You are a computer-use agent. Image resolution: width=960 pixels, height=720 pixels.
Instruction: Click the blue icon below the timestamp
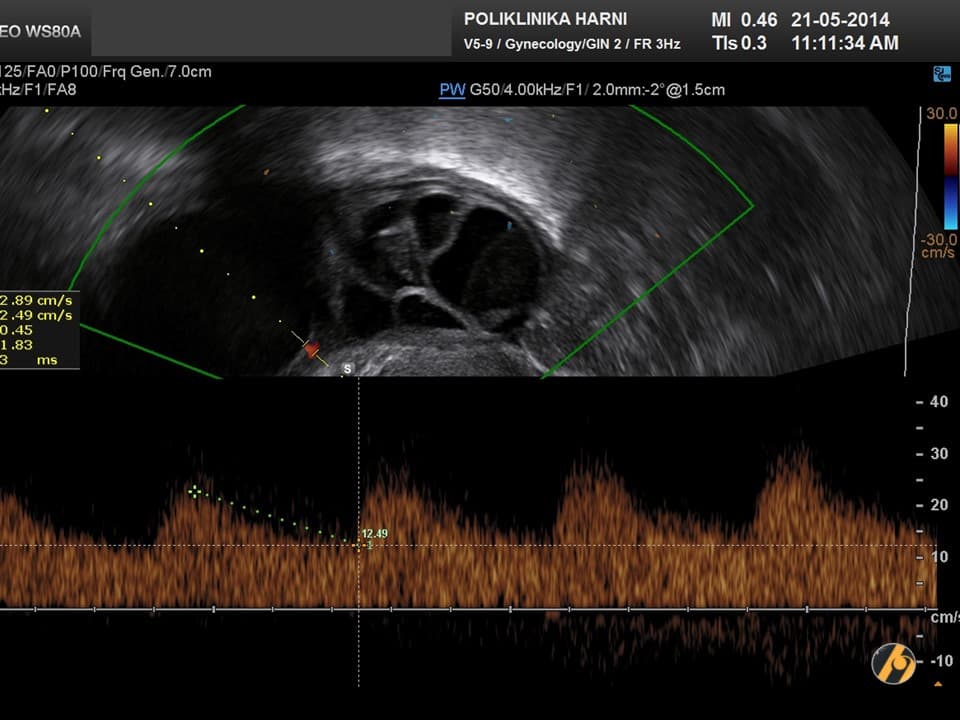click(940, 74)
